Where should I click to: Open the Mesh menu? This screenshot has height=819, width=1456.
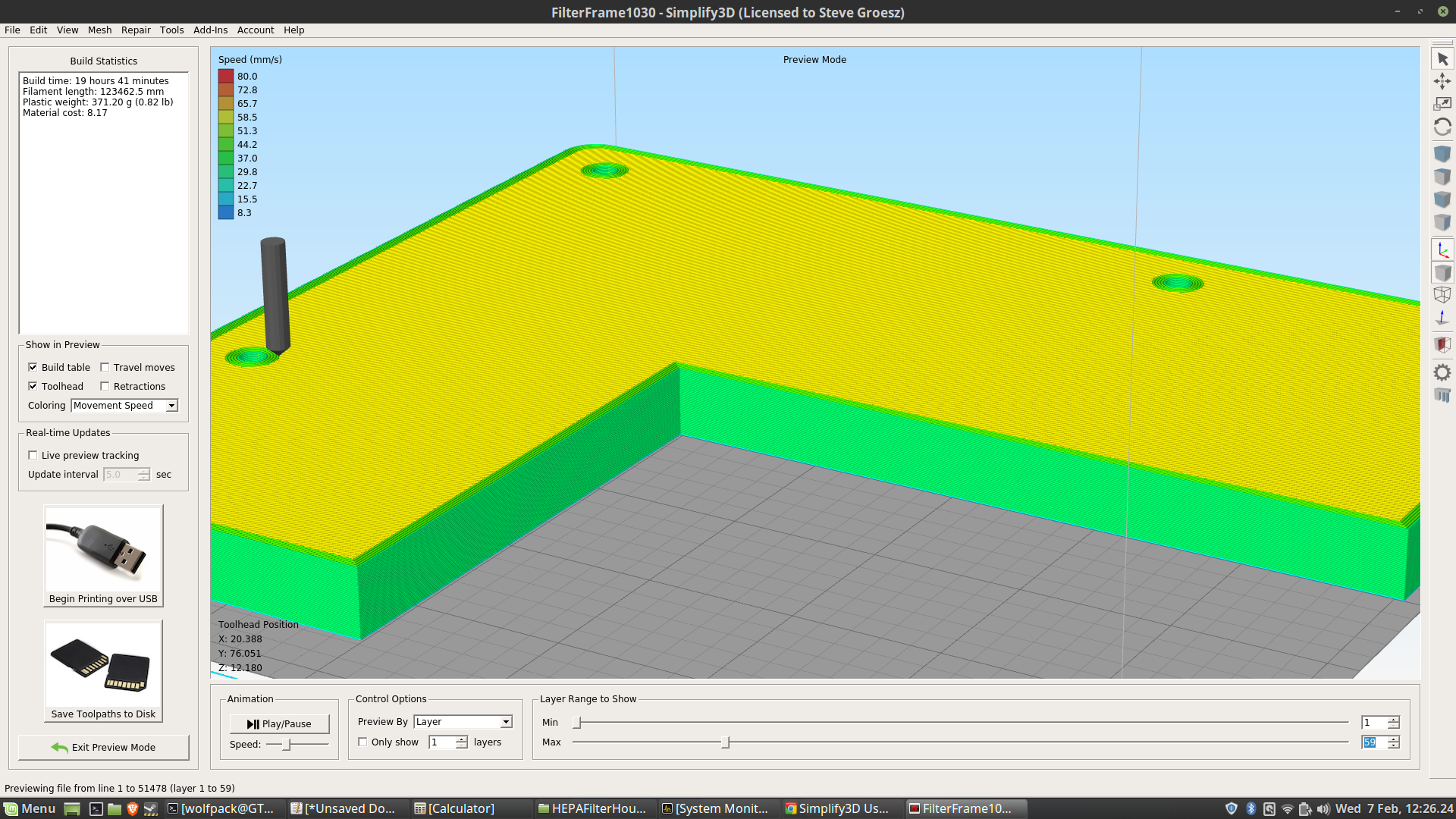(99, 30)
